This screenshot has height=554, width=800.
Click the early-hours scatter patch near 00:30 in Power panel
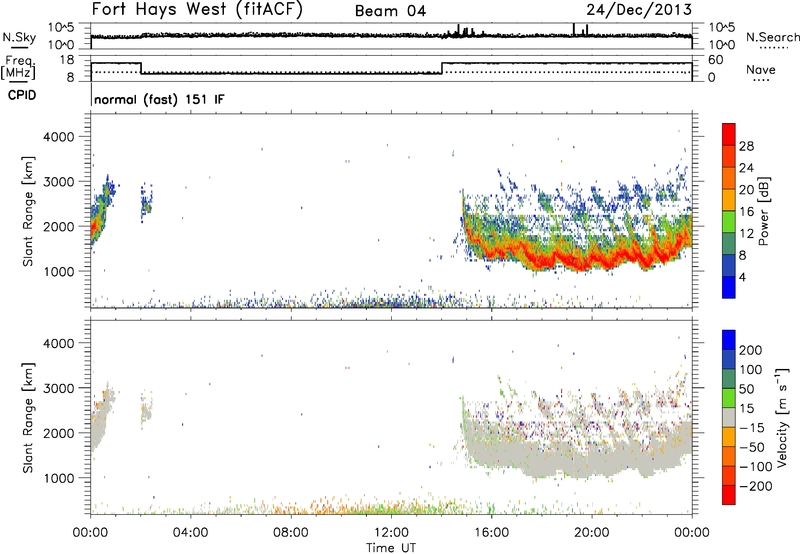tap(102, 212)
